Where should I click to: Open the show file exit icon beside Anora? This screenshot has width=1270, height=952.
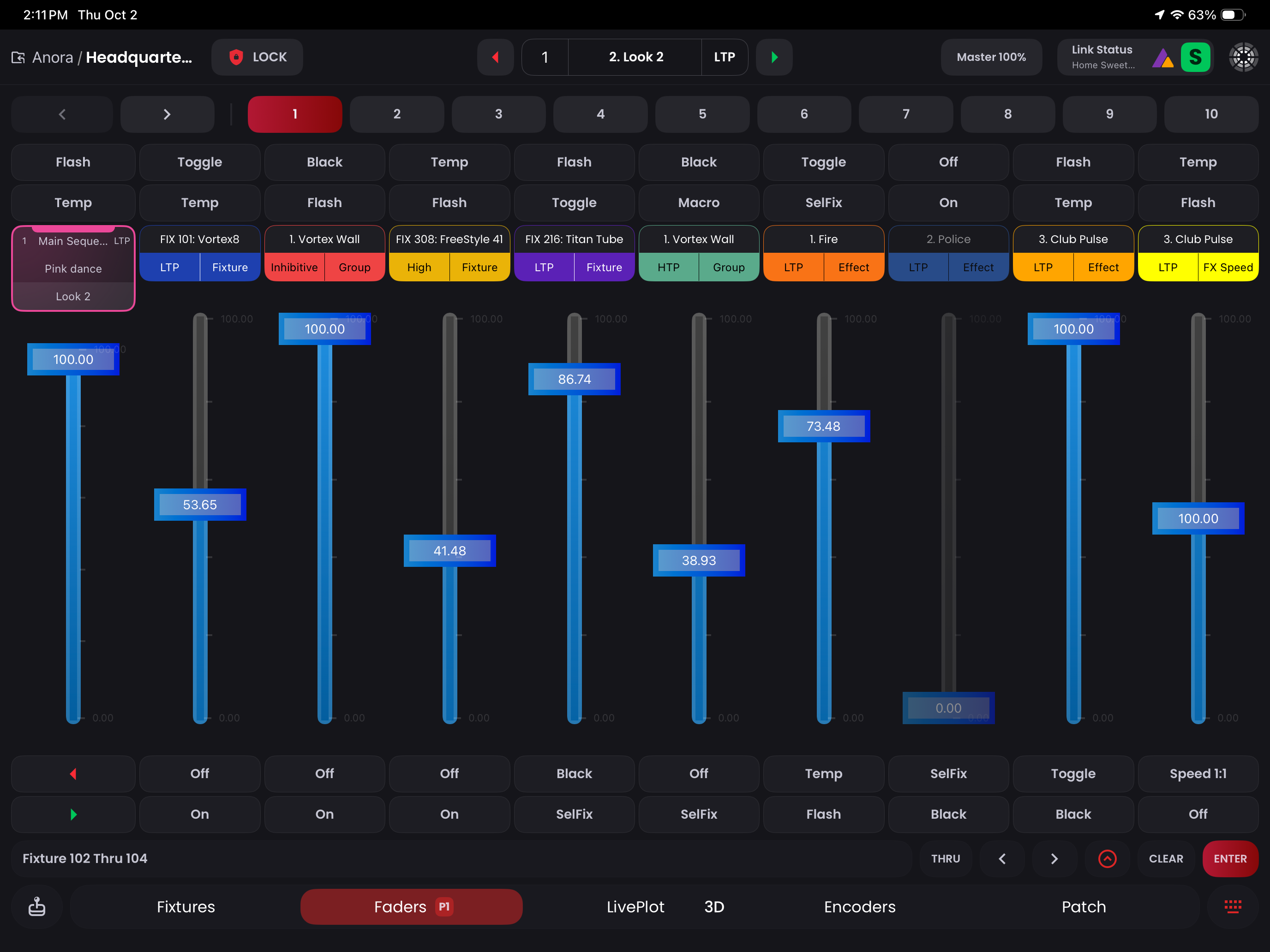click(x=18, y=57)
